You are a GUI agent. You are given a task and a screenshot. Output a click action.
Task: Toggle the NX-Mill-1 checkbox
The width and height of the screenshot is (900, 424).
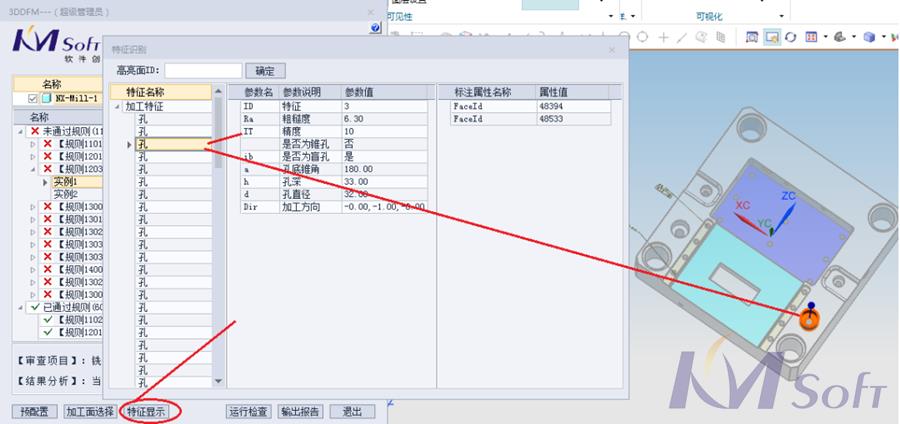click(x=33, y=99)
